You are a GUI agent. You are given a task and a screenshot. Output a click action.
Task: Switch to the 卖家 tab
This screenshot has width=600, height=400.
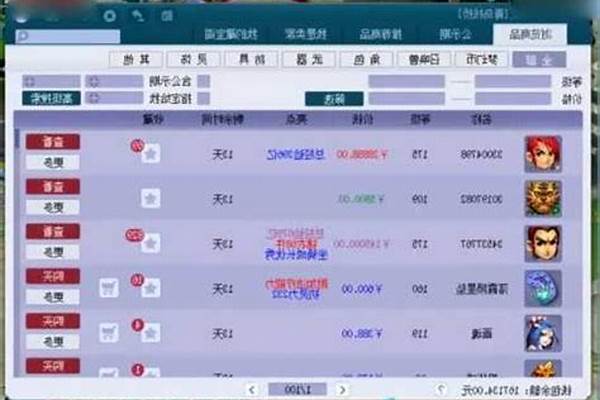coord(306,34)
